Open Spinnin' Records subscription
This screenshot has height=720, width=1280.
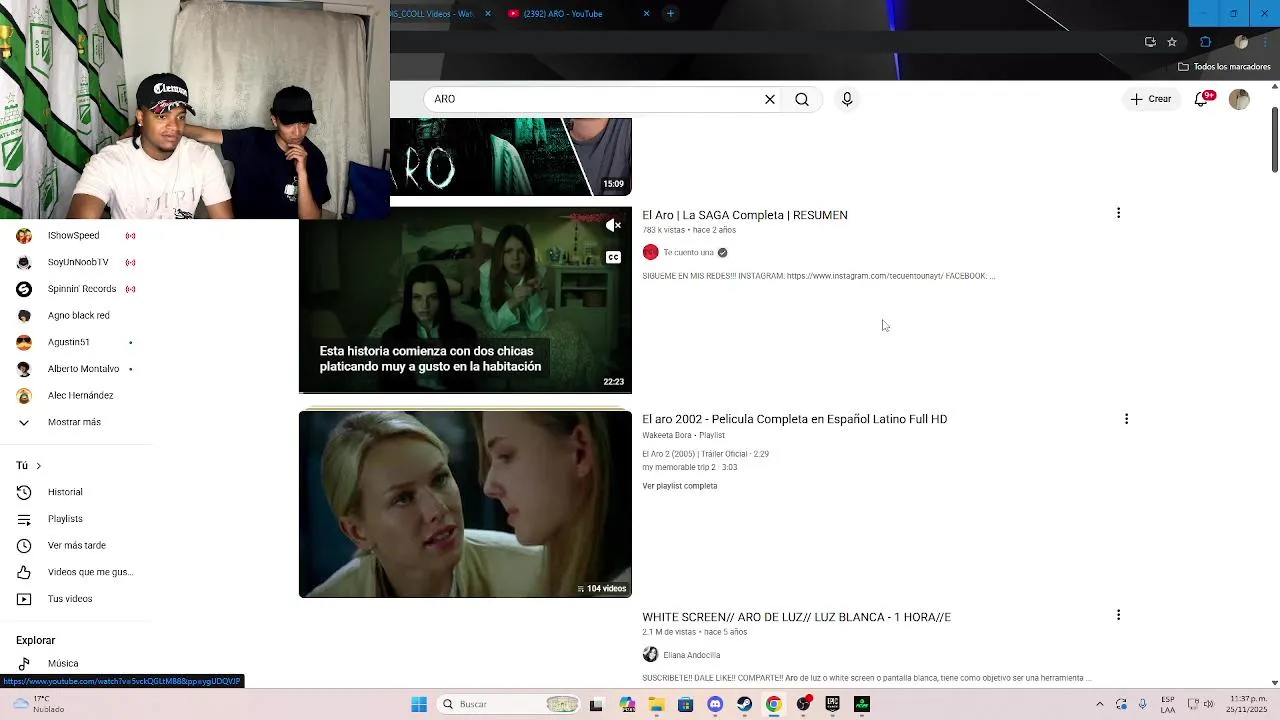(x=76, y=289)
